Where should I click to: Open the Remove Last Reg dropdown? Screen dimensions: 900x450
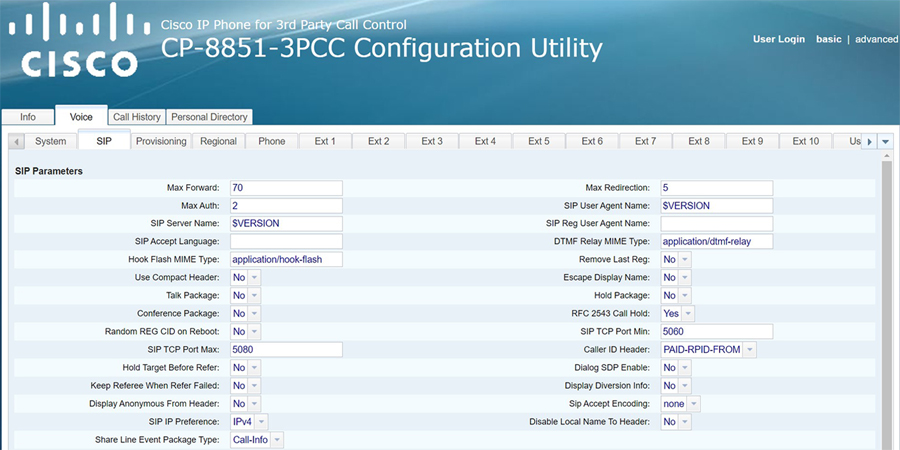point(676,259)
